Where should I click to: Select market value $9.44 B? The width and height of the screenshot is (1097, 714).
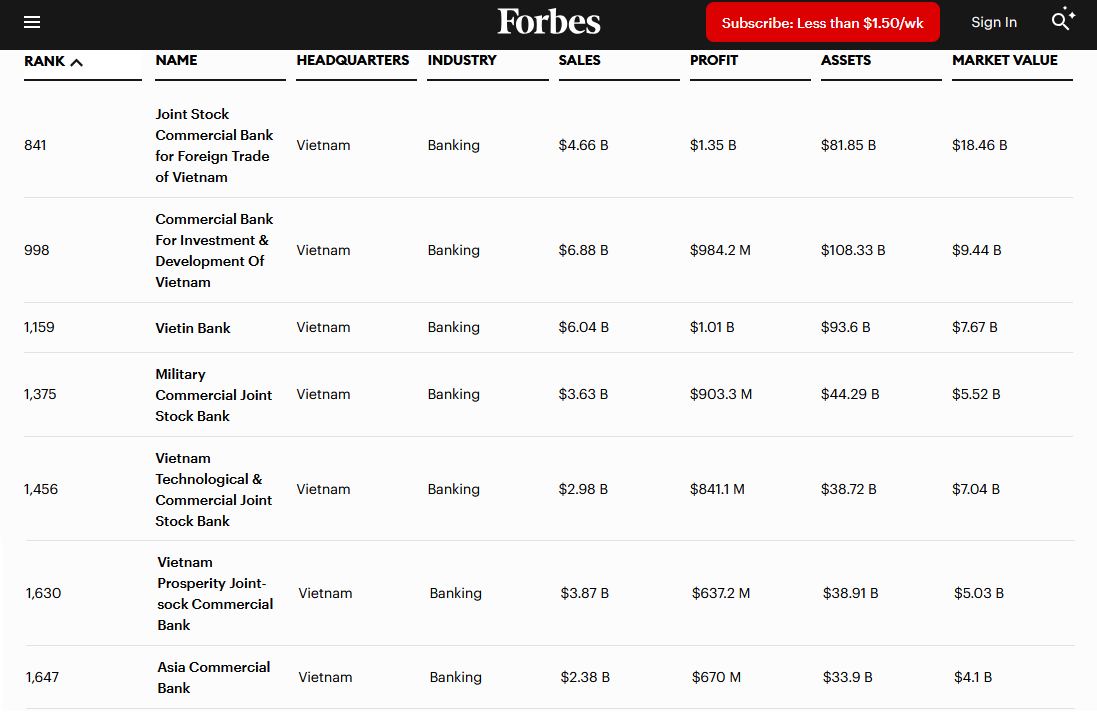(977, 250)
